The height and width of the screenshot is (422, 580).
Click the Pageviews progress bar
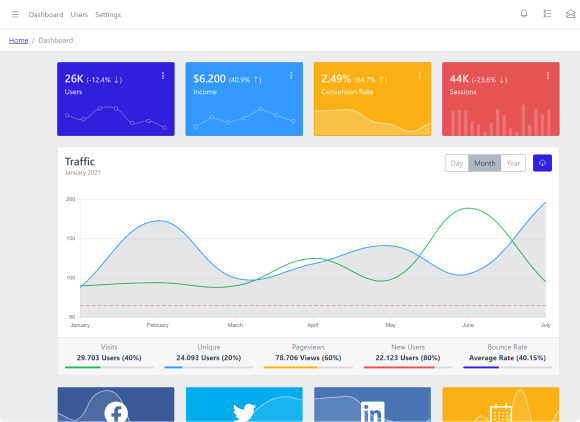tap(308, 367)
